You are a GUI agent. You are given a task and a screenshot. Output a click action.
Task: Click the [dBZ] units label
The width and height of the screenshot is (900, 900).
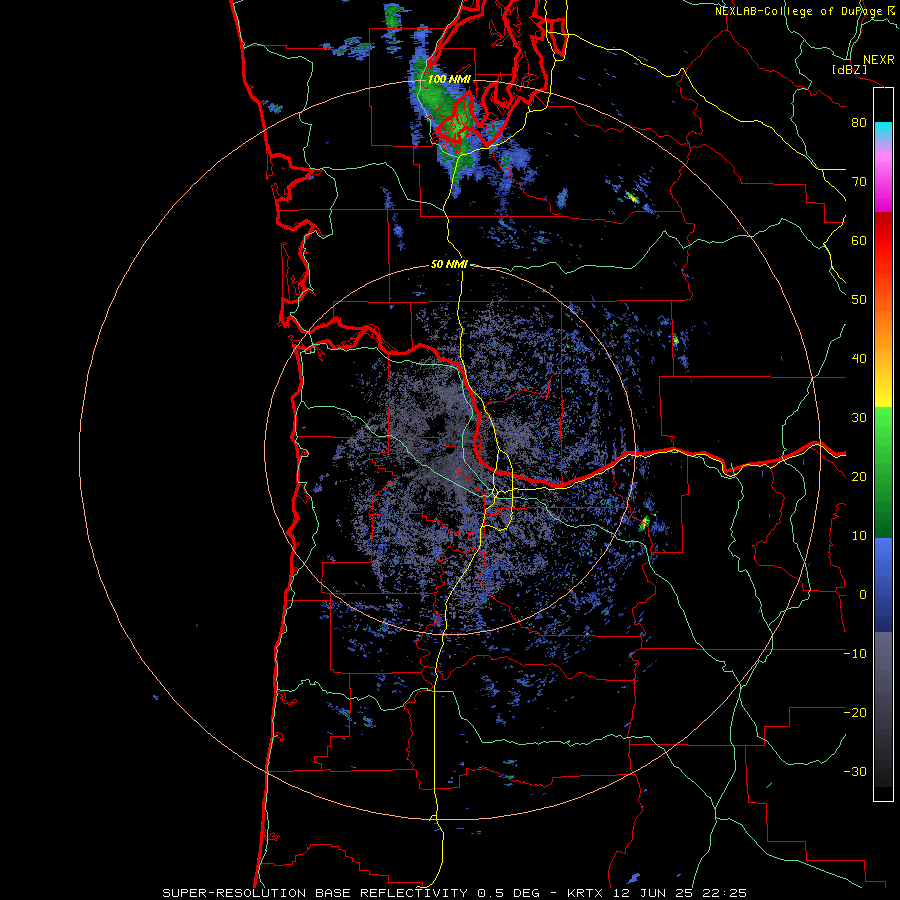[850, 69]
